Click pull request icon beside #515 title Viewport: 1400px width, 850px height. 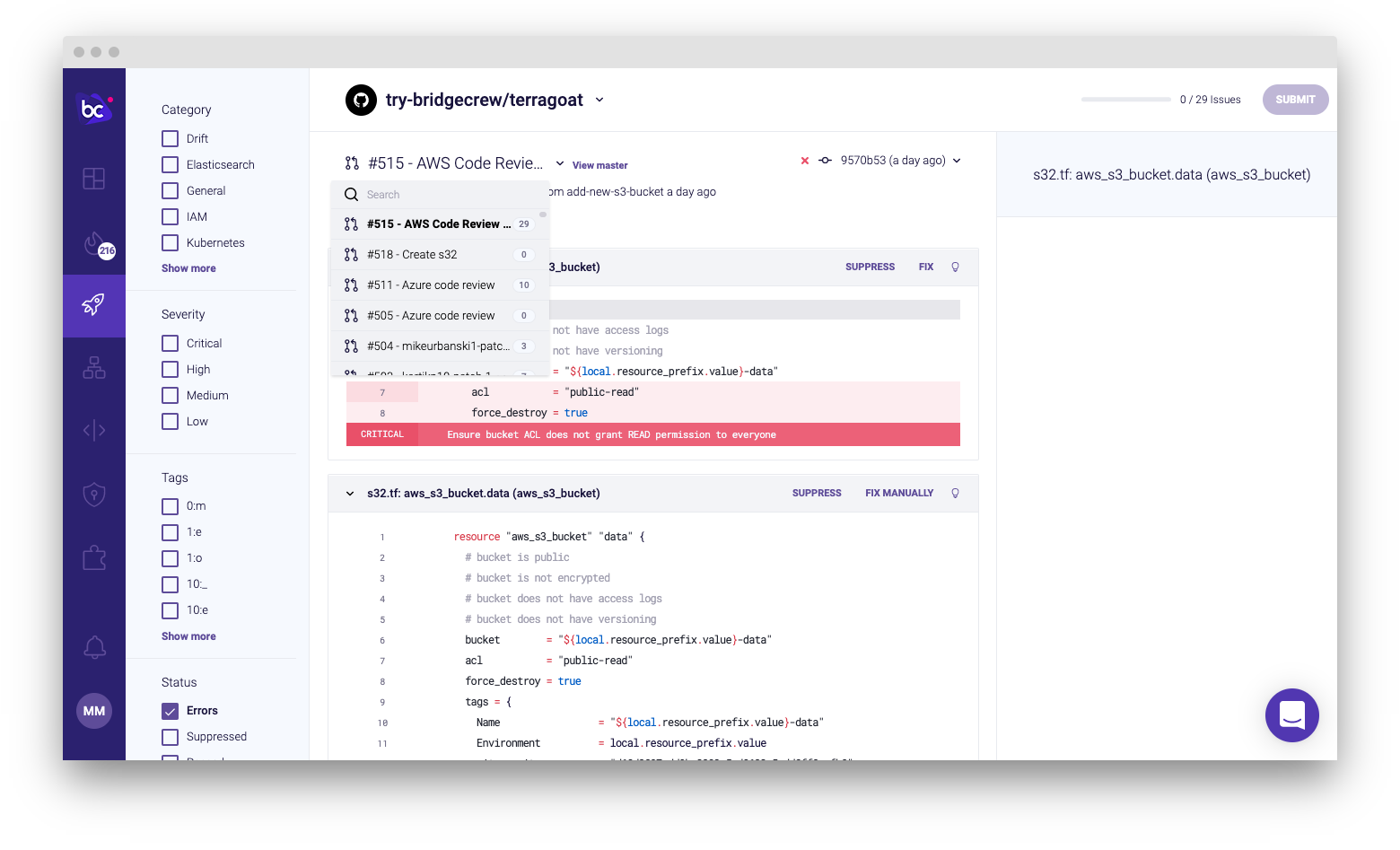point(352,163)
